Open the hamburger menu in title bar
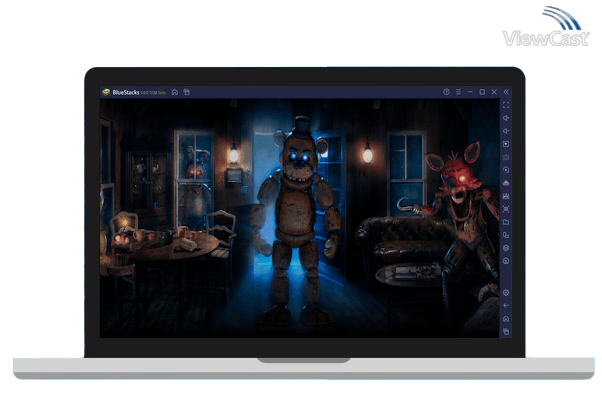The image size is (602, 414). tap(458, 92)
